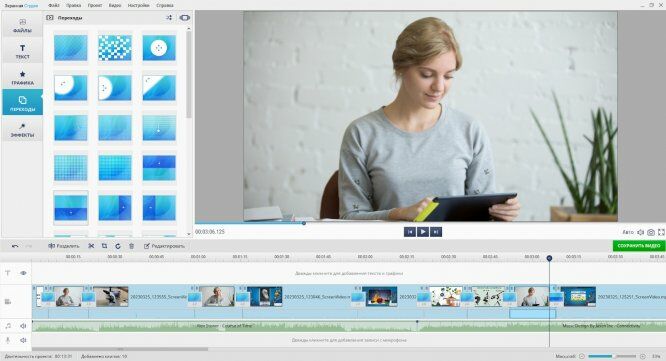This screenshot has width=666, height=361.
Task: Open the Настройки menu
Action: 139,6
